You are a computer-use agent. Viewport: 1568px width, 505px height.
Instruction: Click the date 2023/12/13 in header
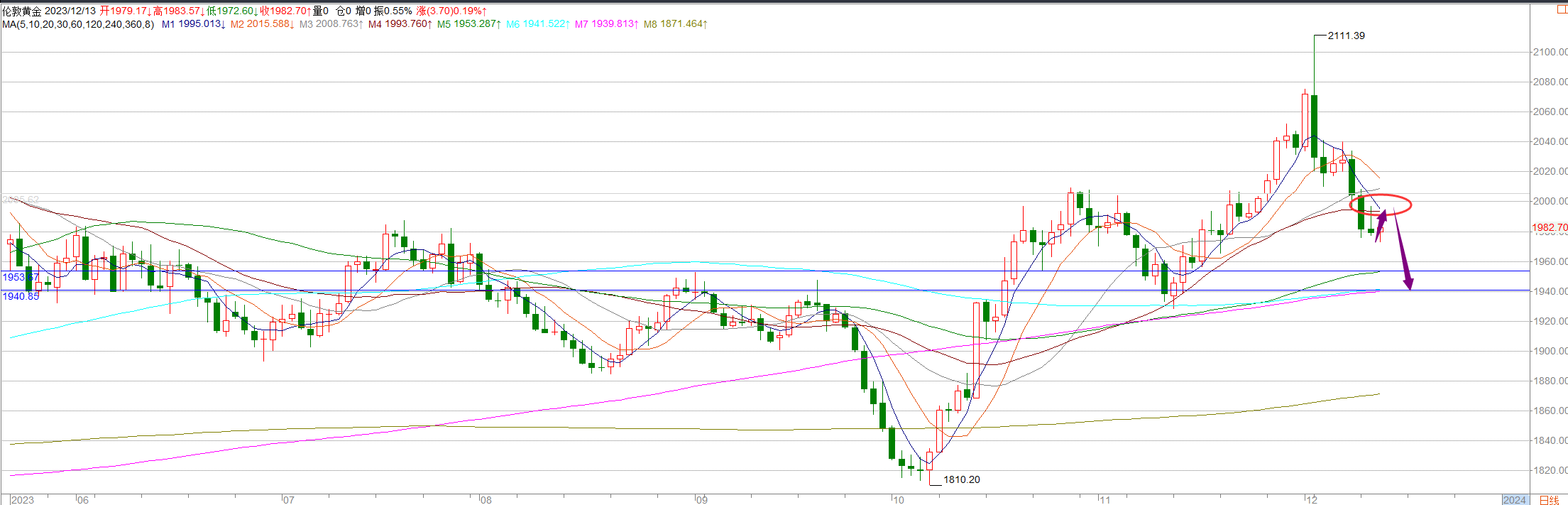(70, 11)
